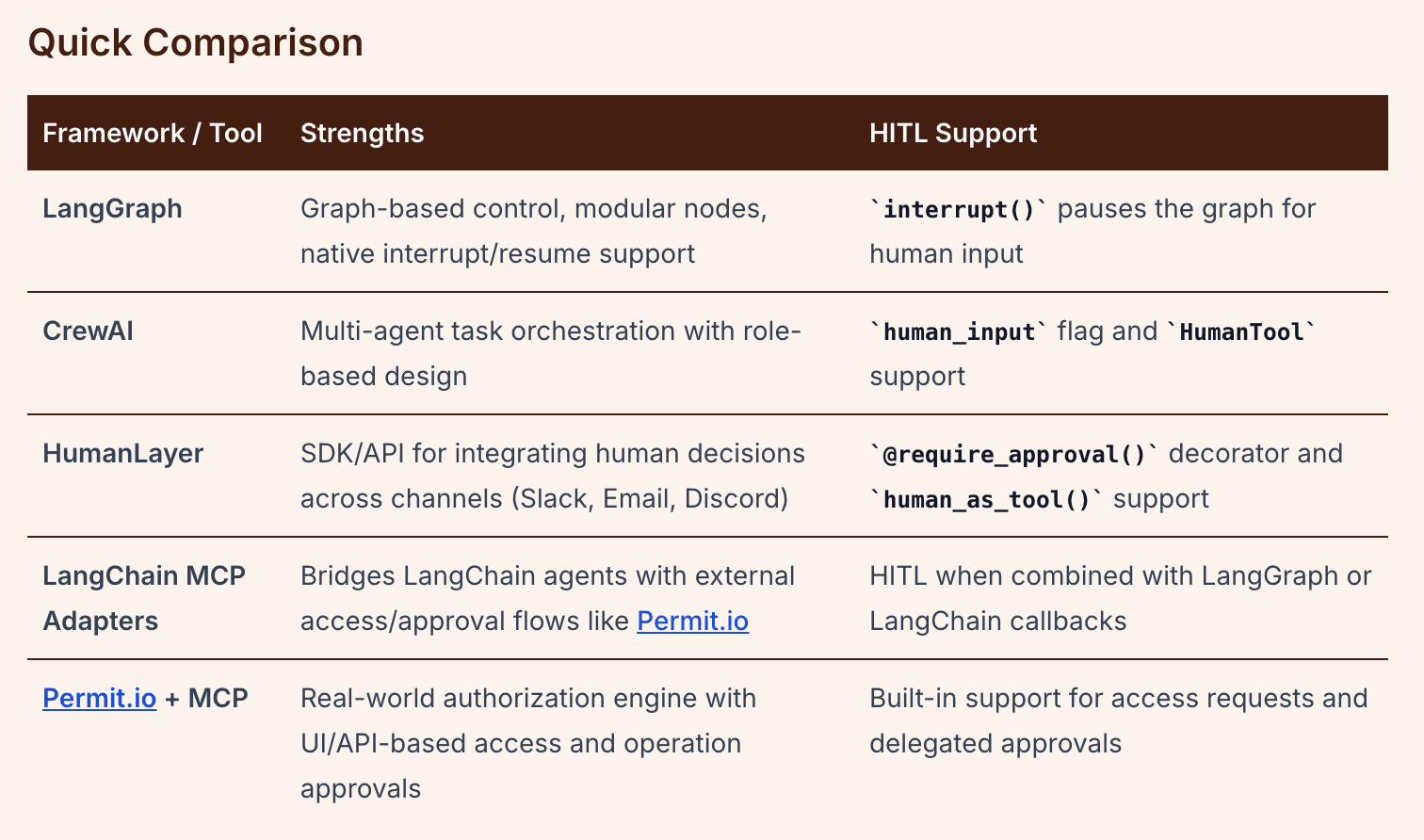1424x840 pixels.
Task: Click the `human_as_tool()` code snippet
Action: (986, 499)
